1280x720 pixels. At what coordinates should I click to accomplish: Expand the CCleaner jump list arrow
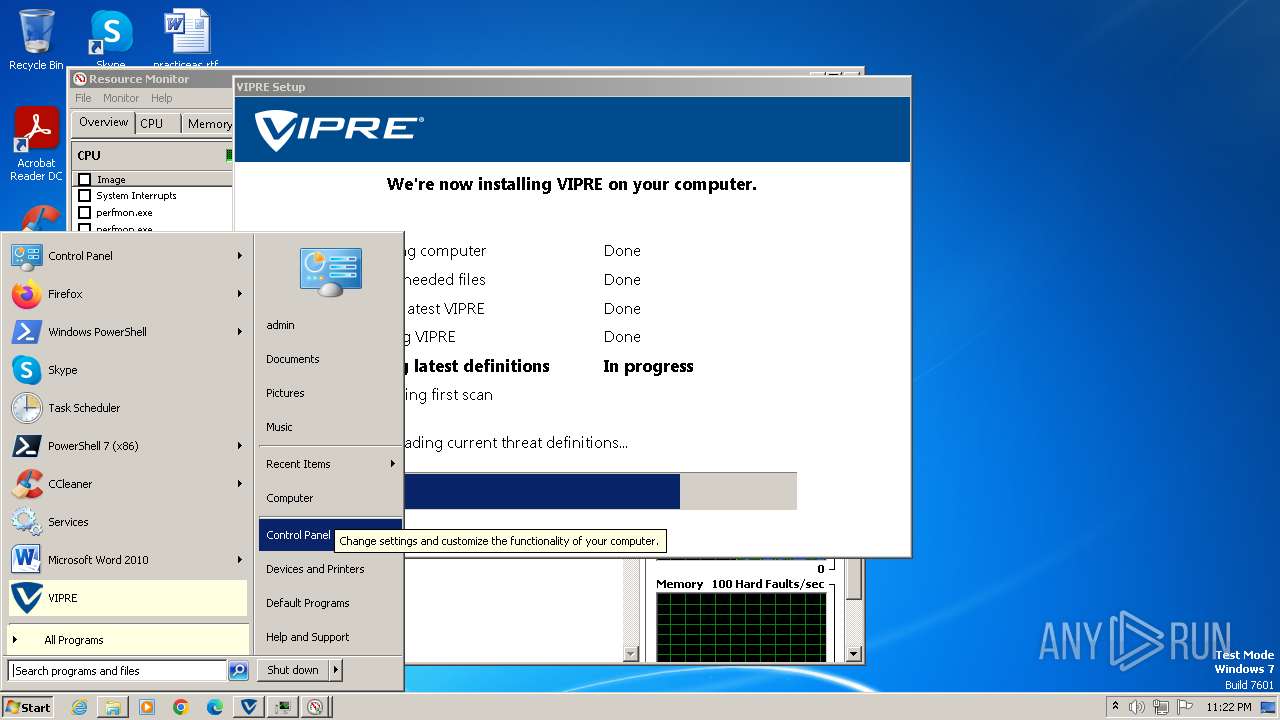[x=240, y=484]
